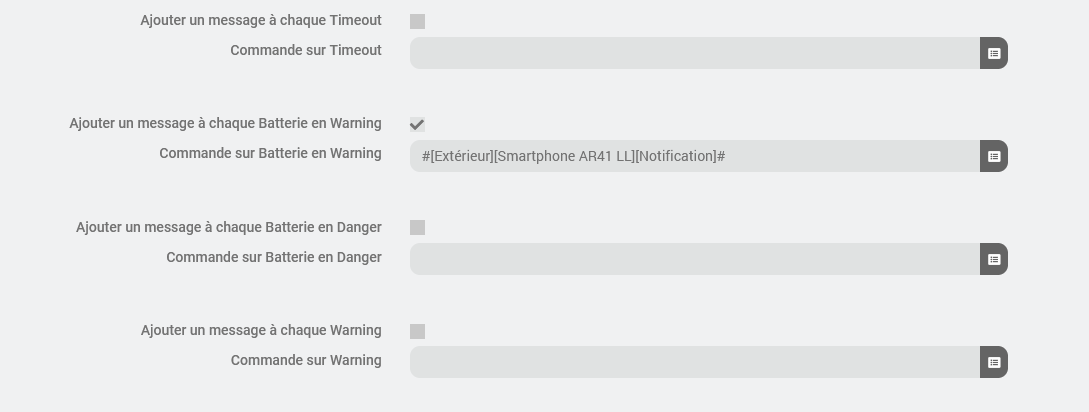Screen dimensions: 1089x412
Task: Click into Commande sur Batterie en Danger field
Action: click(x=694, y=259)
